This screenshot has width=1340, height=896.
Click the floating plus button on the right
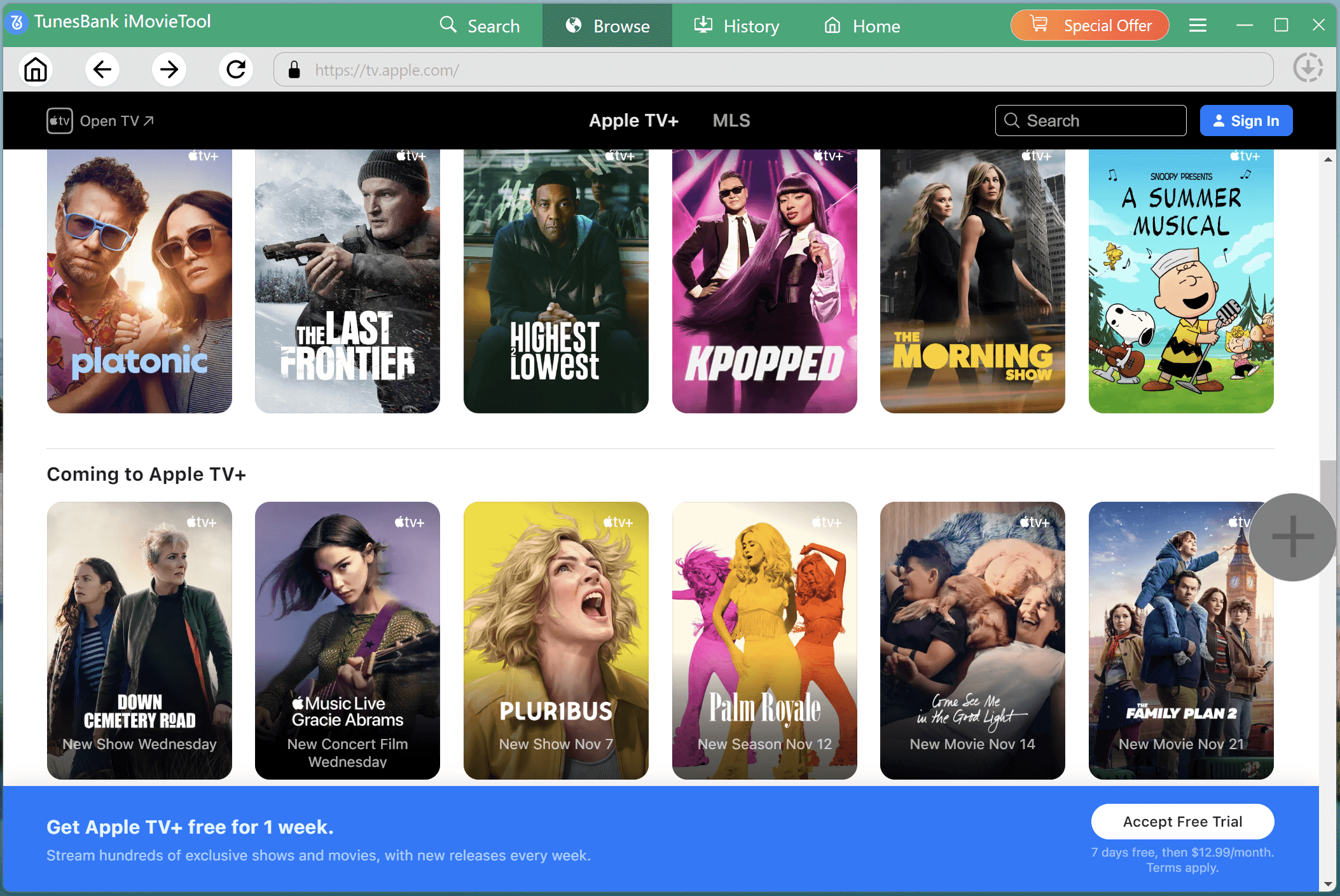1292,537
